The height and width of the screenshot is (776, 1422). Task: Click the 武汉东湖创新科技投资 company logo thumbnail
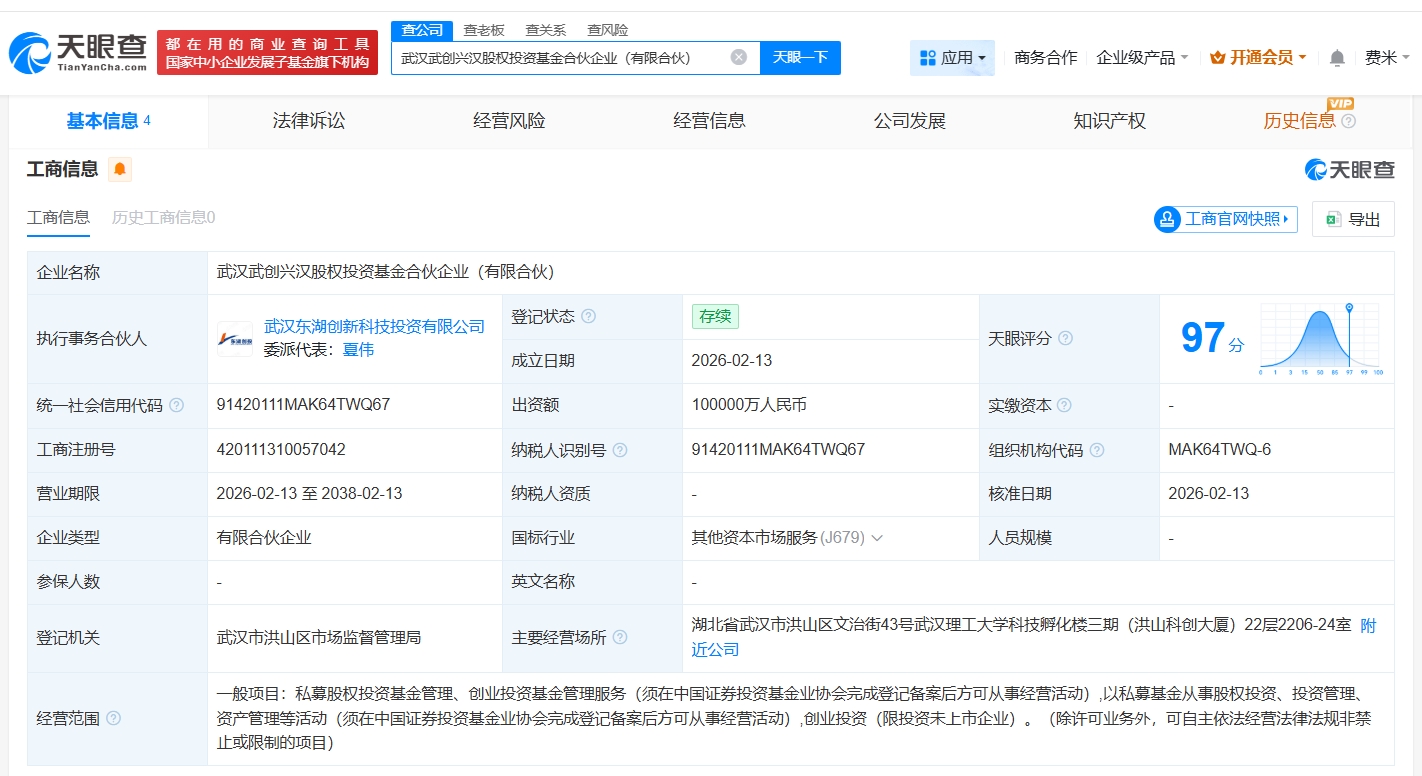point(235,339)
